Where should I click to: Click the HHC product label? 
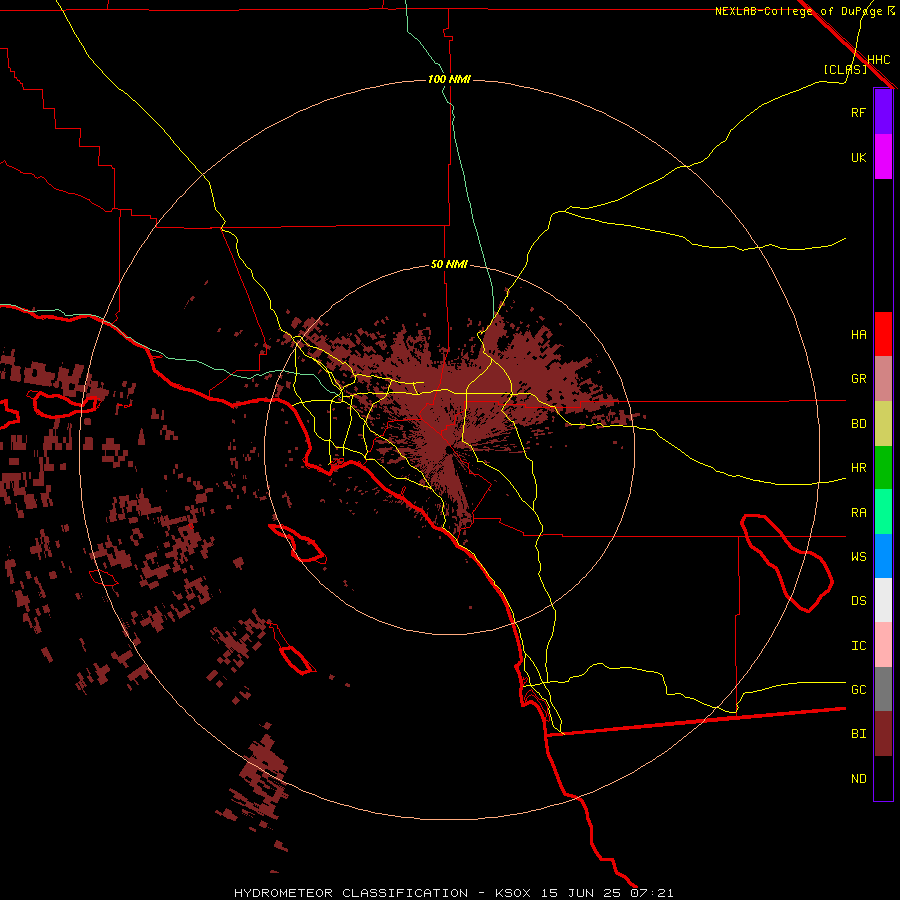878,60
